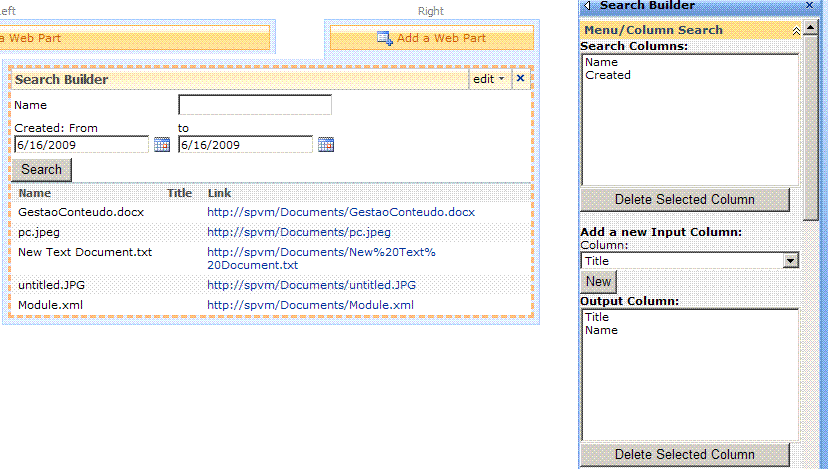Close the Search Builder tool pane

(x=810, y=5)
